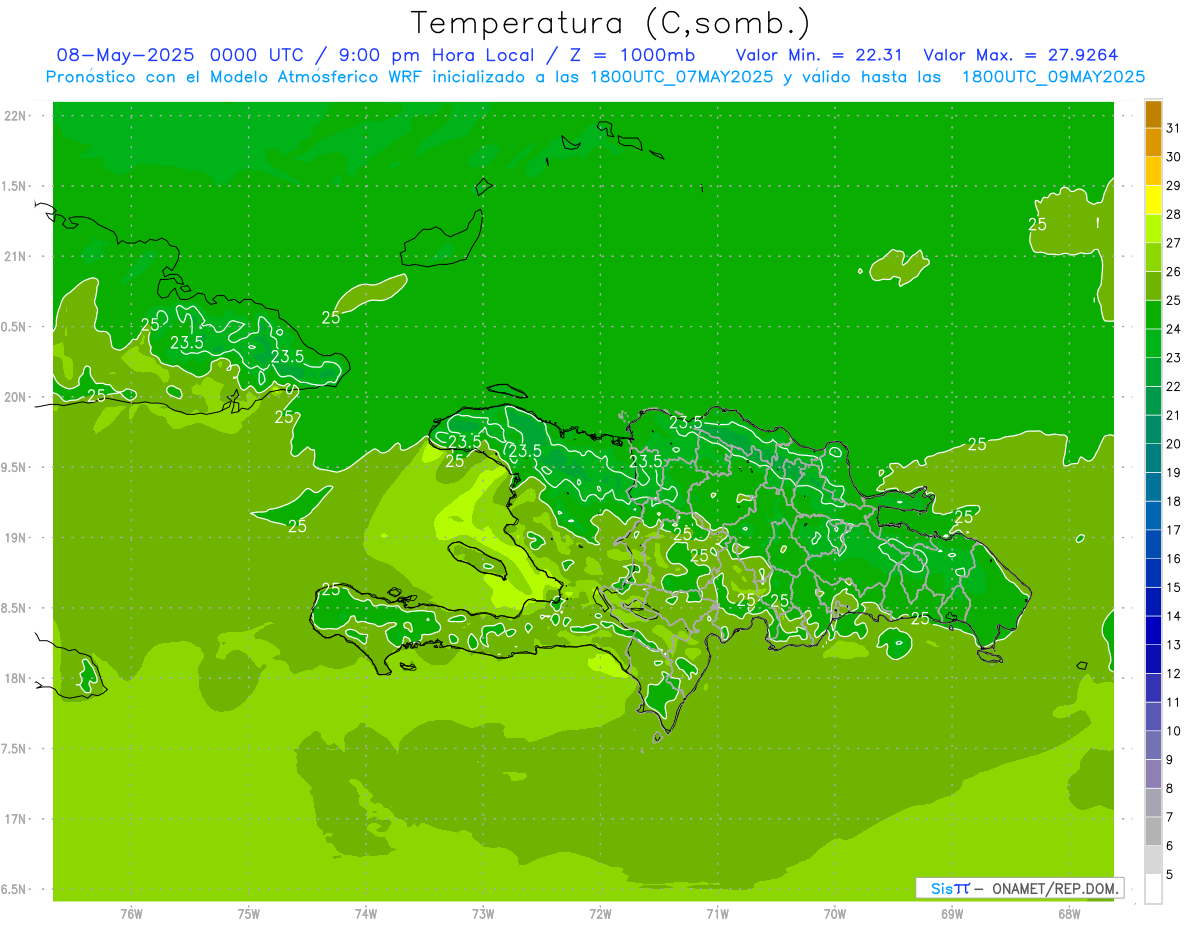Click the longitude axis label "73W"

[483, 913]
